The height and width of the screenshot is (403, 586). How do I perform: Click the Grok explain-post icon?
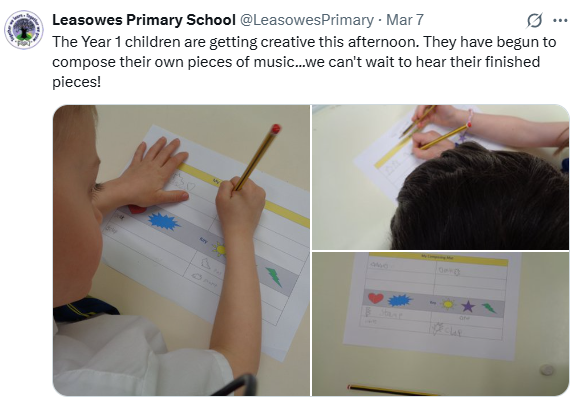tap(534, 20)
